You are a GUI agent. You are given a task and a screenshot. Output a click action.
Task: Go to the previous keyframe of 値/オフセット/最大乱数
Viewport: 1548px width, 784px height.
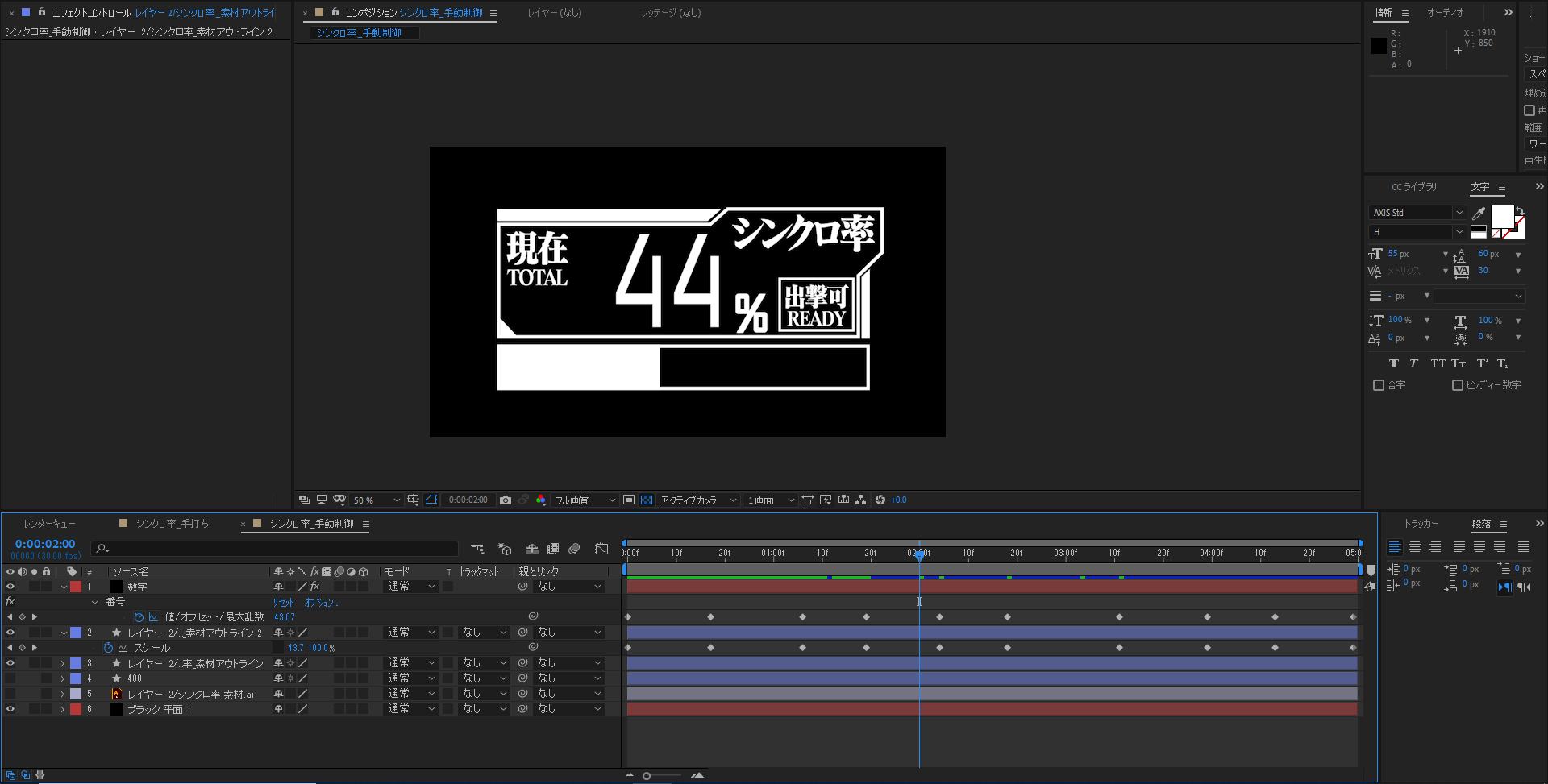(x=10, y=617)
